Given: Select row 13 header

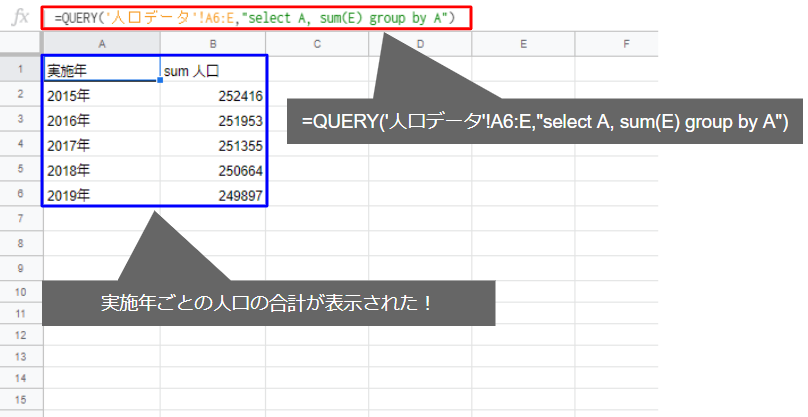Looking at the screenshot, I should [21, 357].
